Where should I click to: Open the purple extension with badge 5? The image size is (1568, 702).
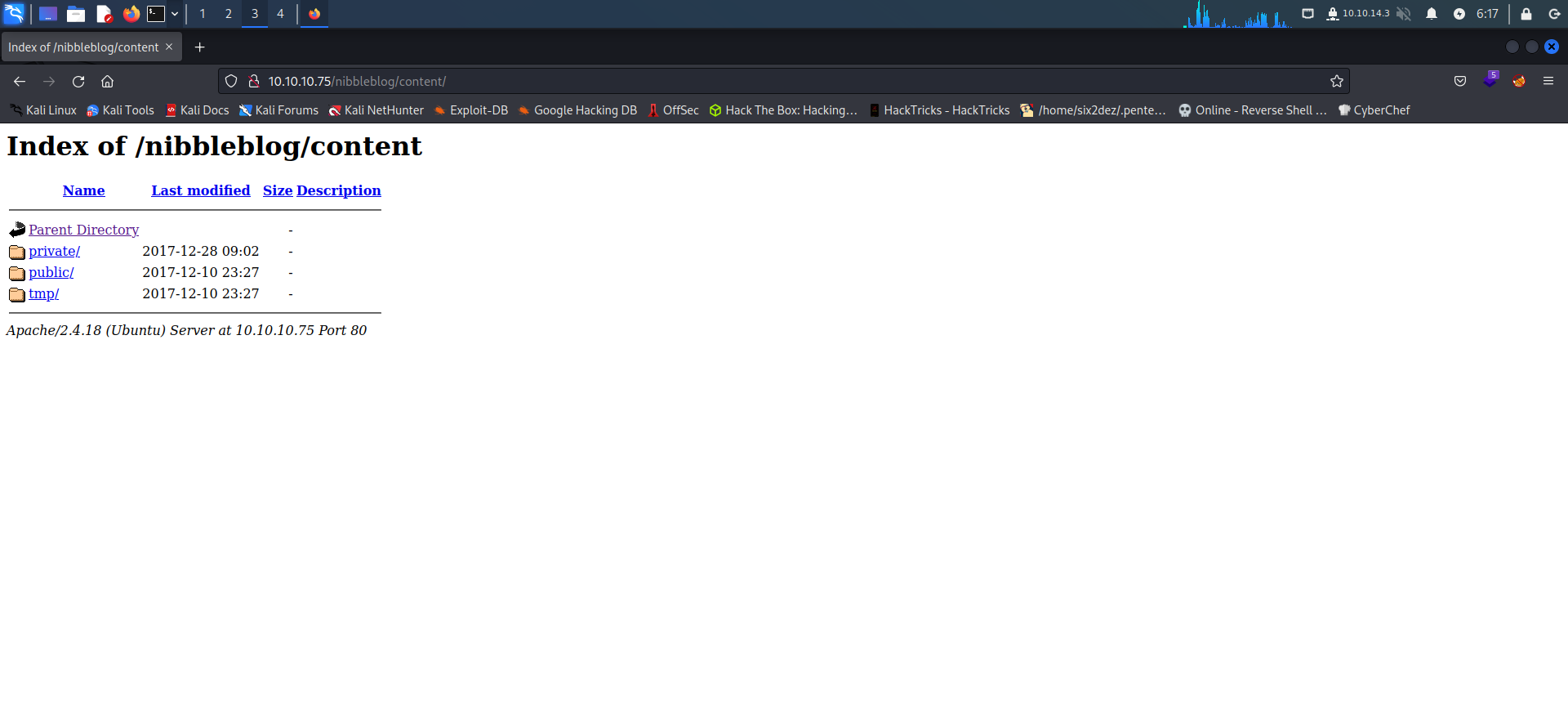click(1490, 80)
